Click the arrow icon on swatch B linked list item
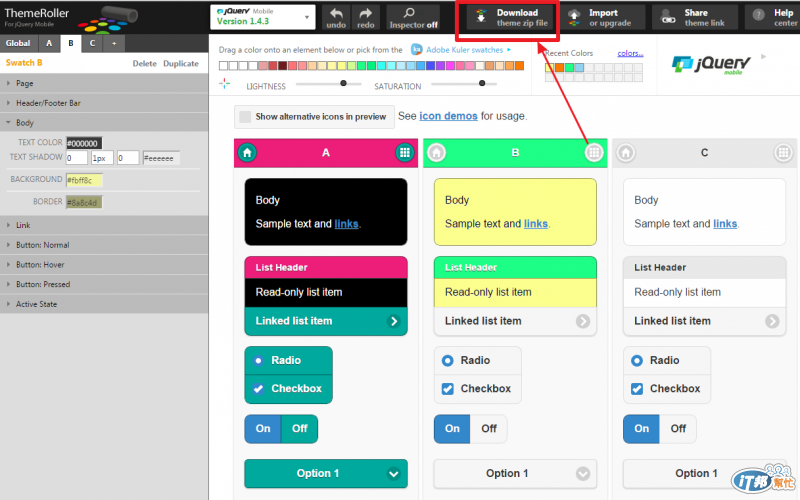Viewport: 800px width, 500px height. tap(583, 321)
